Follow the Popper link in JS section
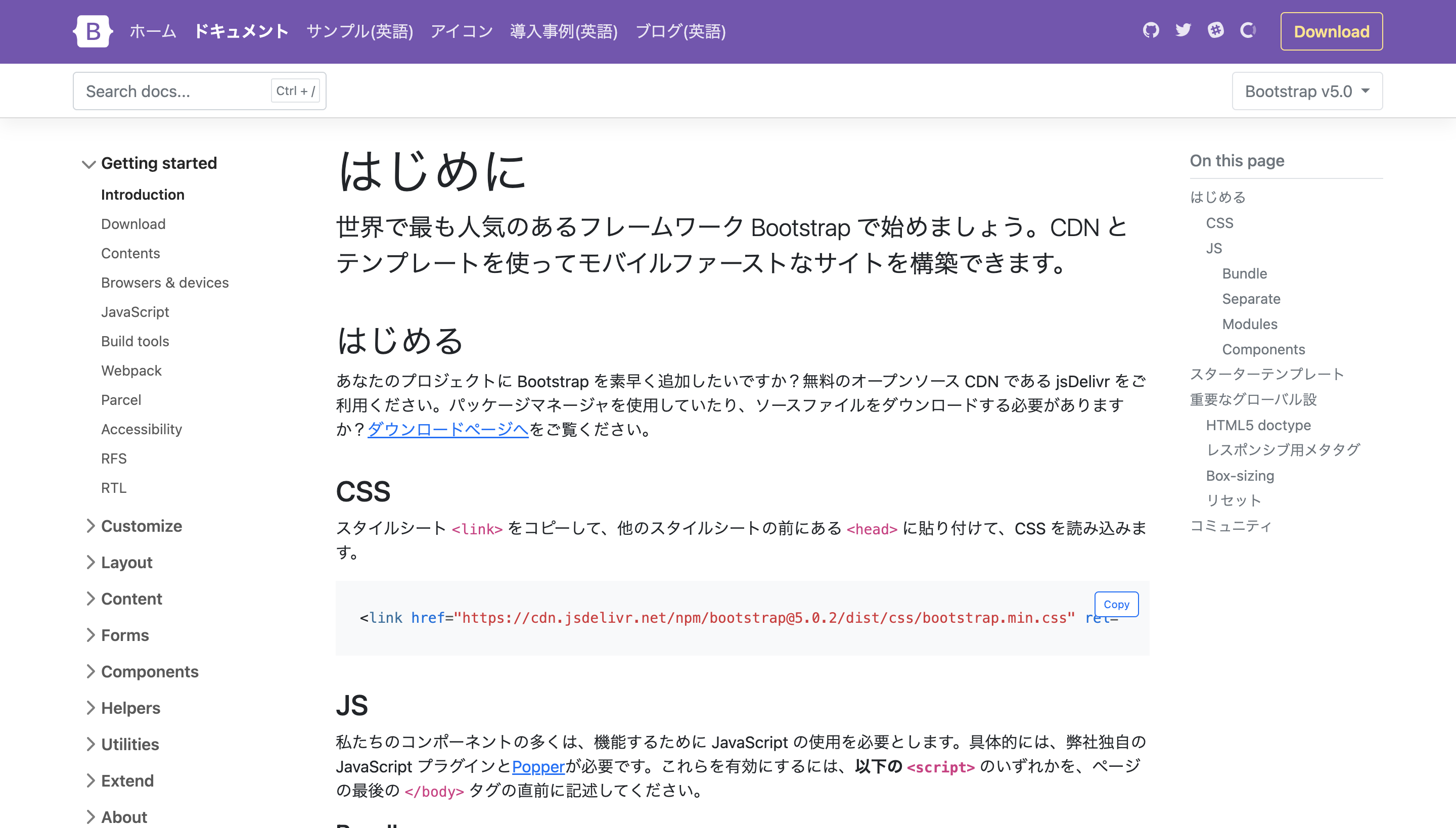Viewport: 1456px width, 828px height. (538, 766)
